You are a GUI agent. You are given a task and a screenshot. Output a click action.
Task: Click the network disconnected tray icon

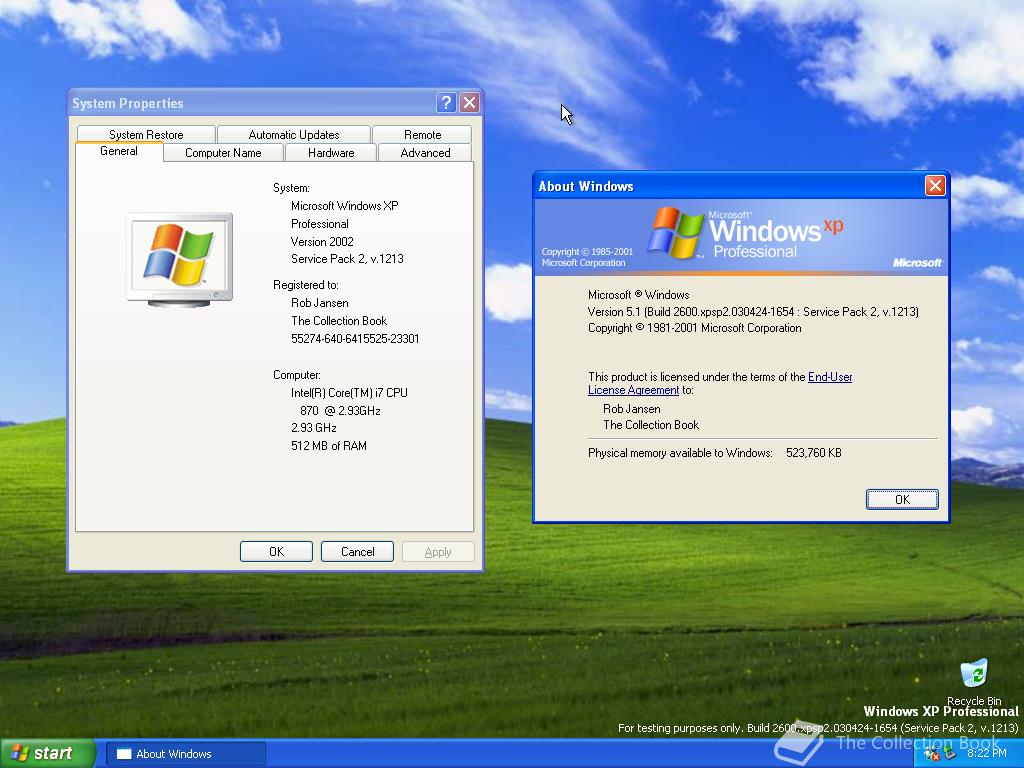[932, 754]
